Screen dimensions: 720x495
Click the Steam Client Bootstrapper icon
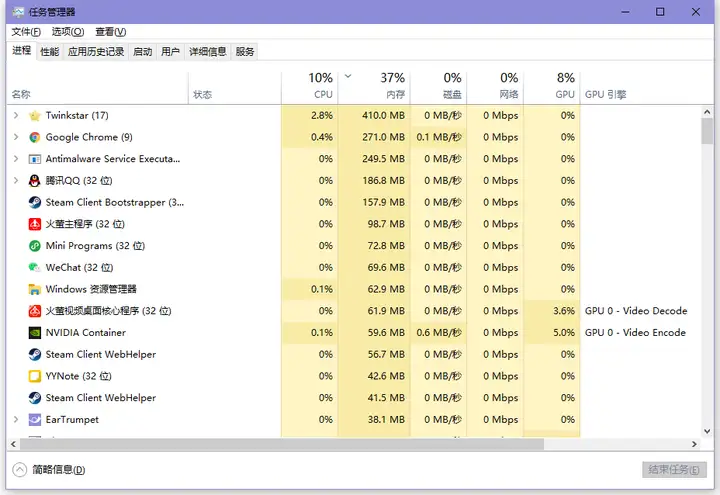(x=35, y=202)
